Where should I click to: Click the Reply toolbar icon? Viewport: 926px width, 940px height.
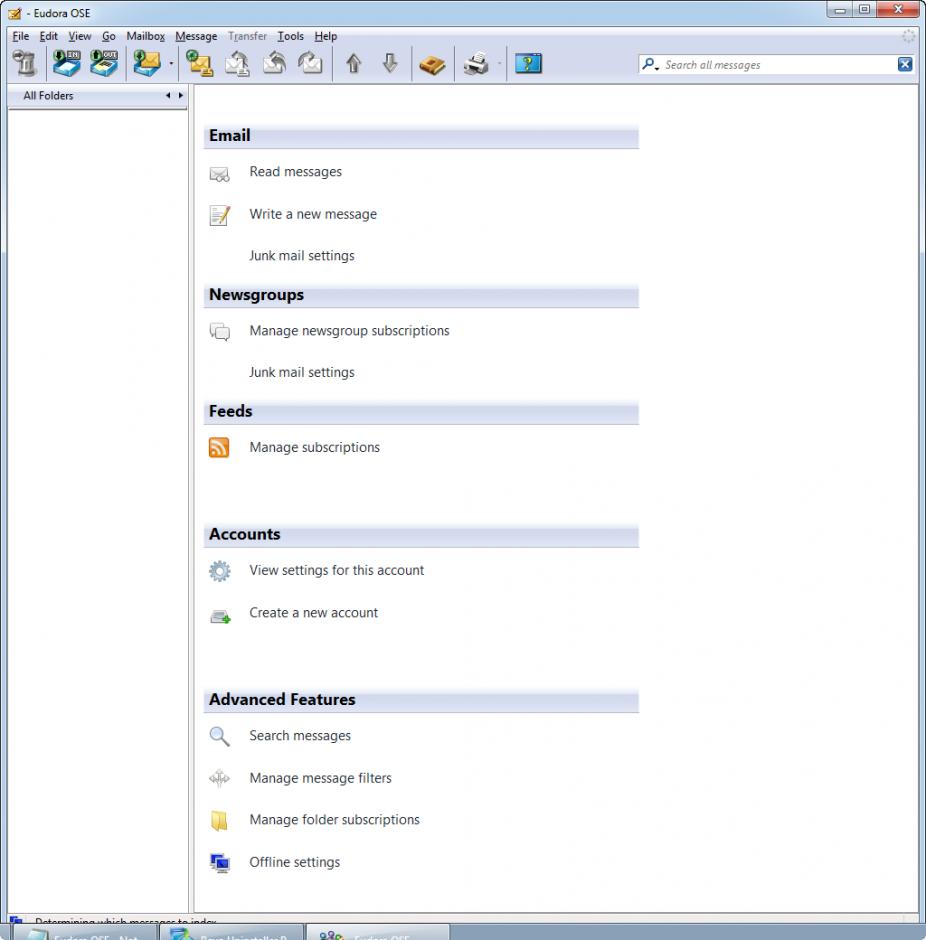(237, 64)
